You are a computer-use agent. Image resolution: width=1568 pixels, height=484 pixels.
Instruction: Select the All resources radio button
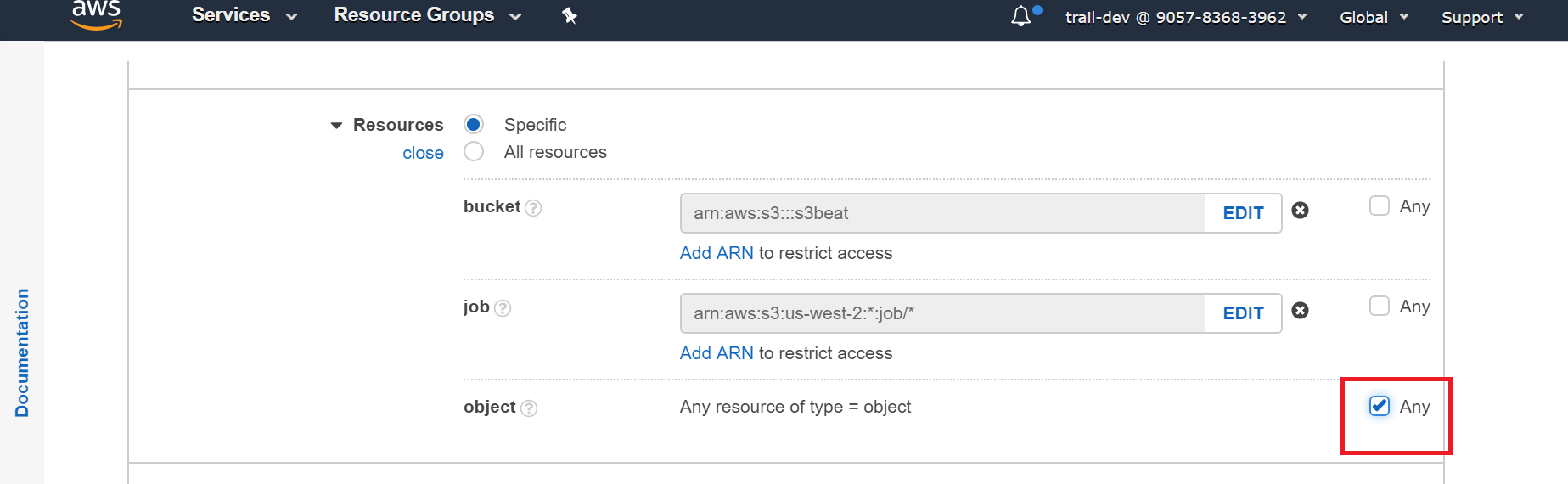474,152
